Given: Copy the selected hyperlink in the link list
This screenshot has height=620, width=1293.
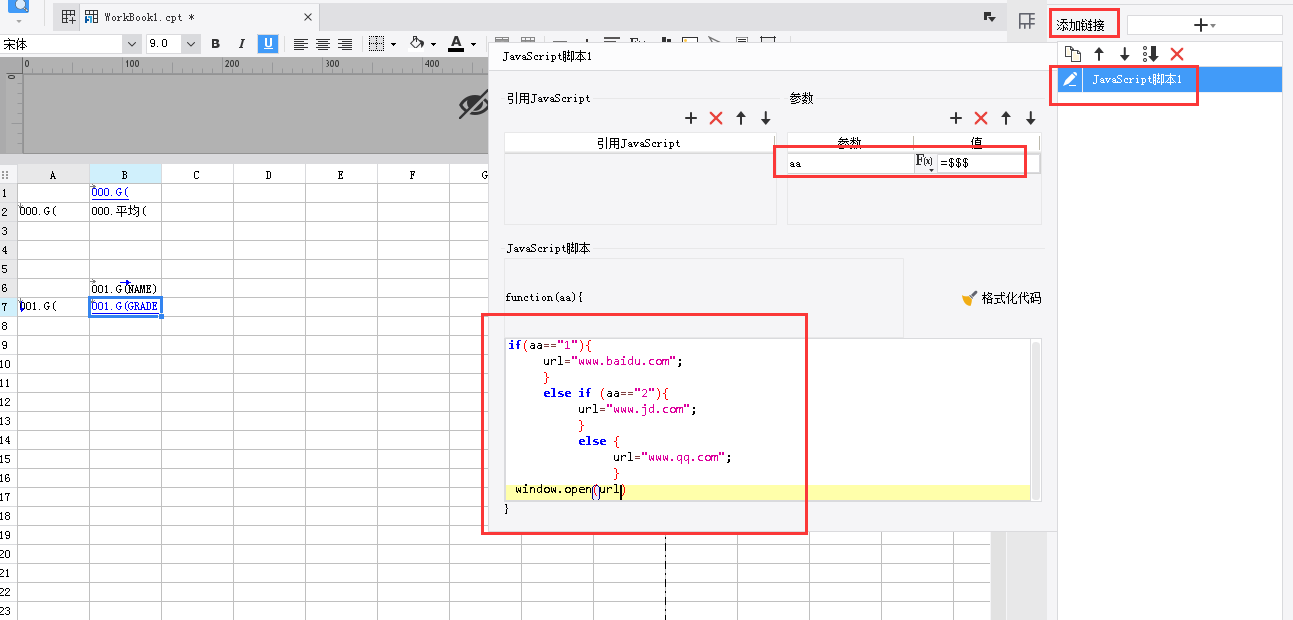Looking at the screenshot, I should tap(1072, 54).
